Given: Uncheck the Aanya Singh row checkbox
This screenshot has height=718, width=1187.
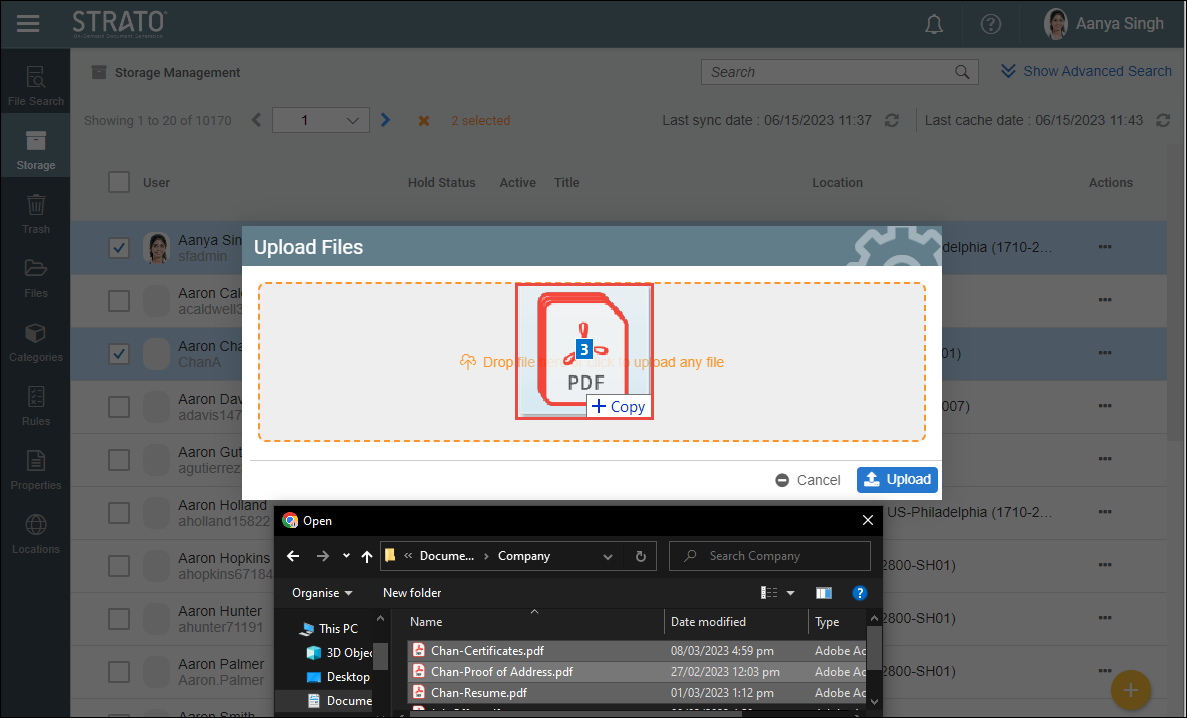Looking at the screenshot, I should pyautogui.click(x=119, y=248).
